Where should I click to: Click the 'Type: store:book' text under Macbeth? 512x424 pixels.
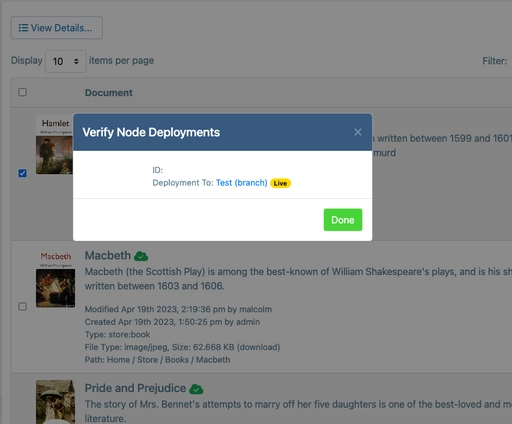[x=117, y=334]
